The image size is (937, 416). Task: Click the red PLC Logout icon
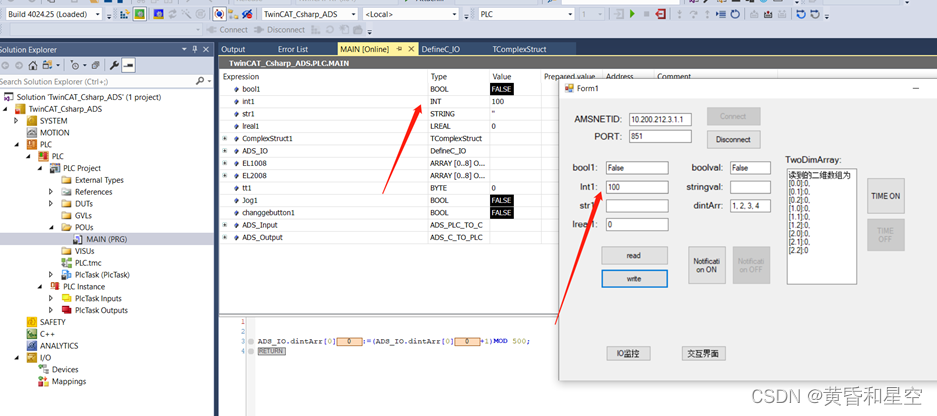[x=660, y=14]
